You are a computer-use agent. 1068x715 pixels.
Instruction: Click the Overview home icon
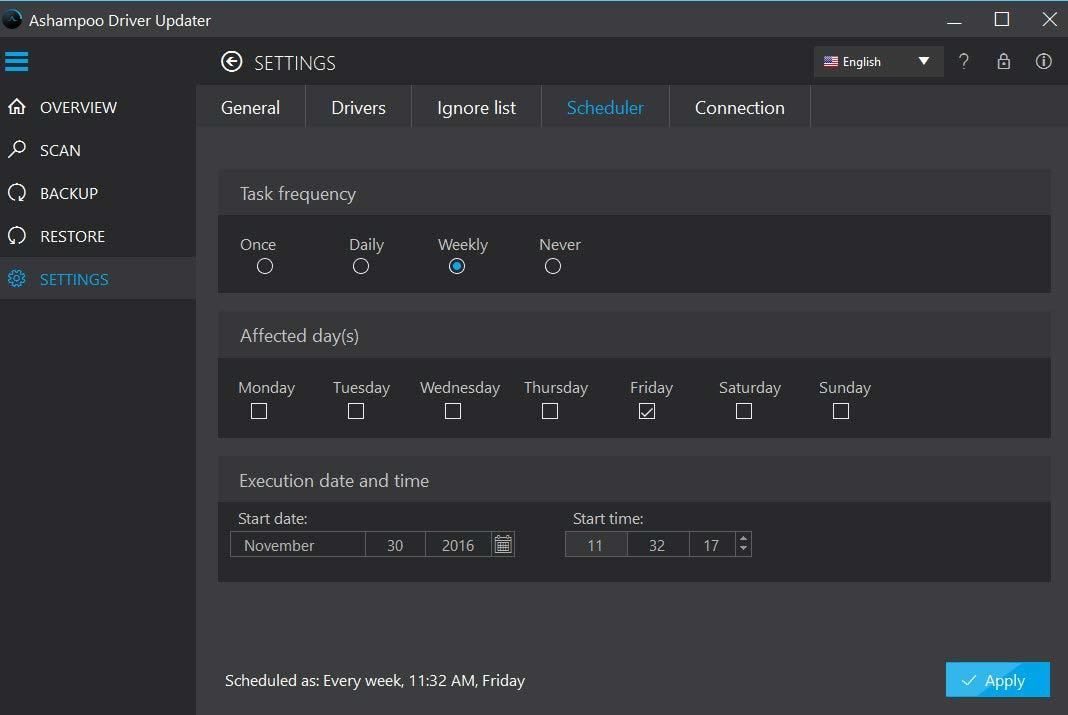click(17, 107)
